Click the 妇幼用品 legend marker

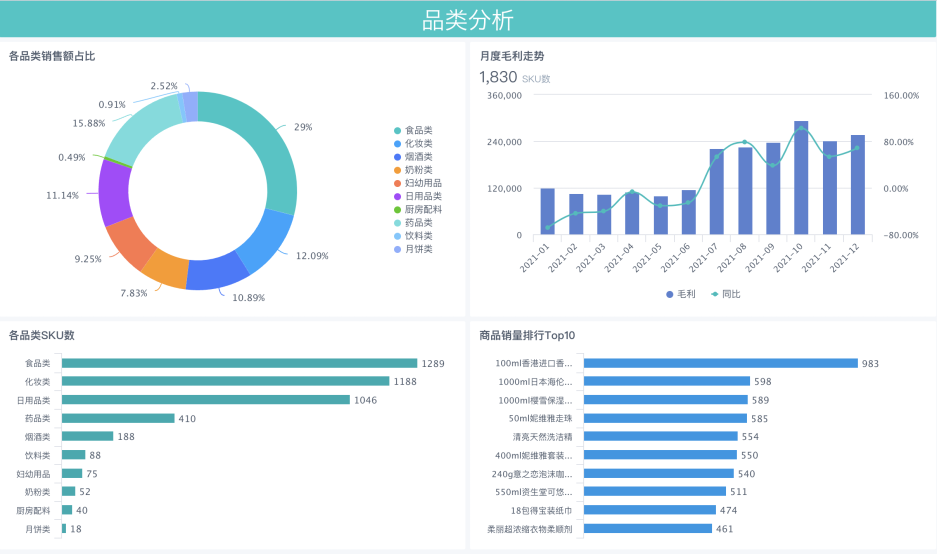coord(397,183)
